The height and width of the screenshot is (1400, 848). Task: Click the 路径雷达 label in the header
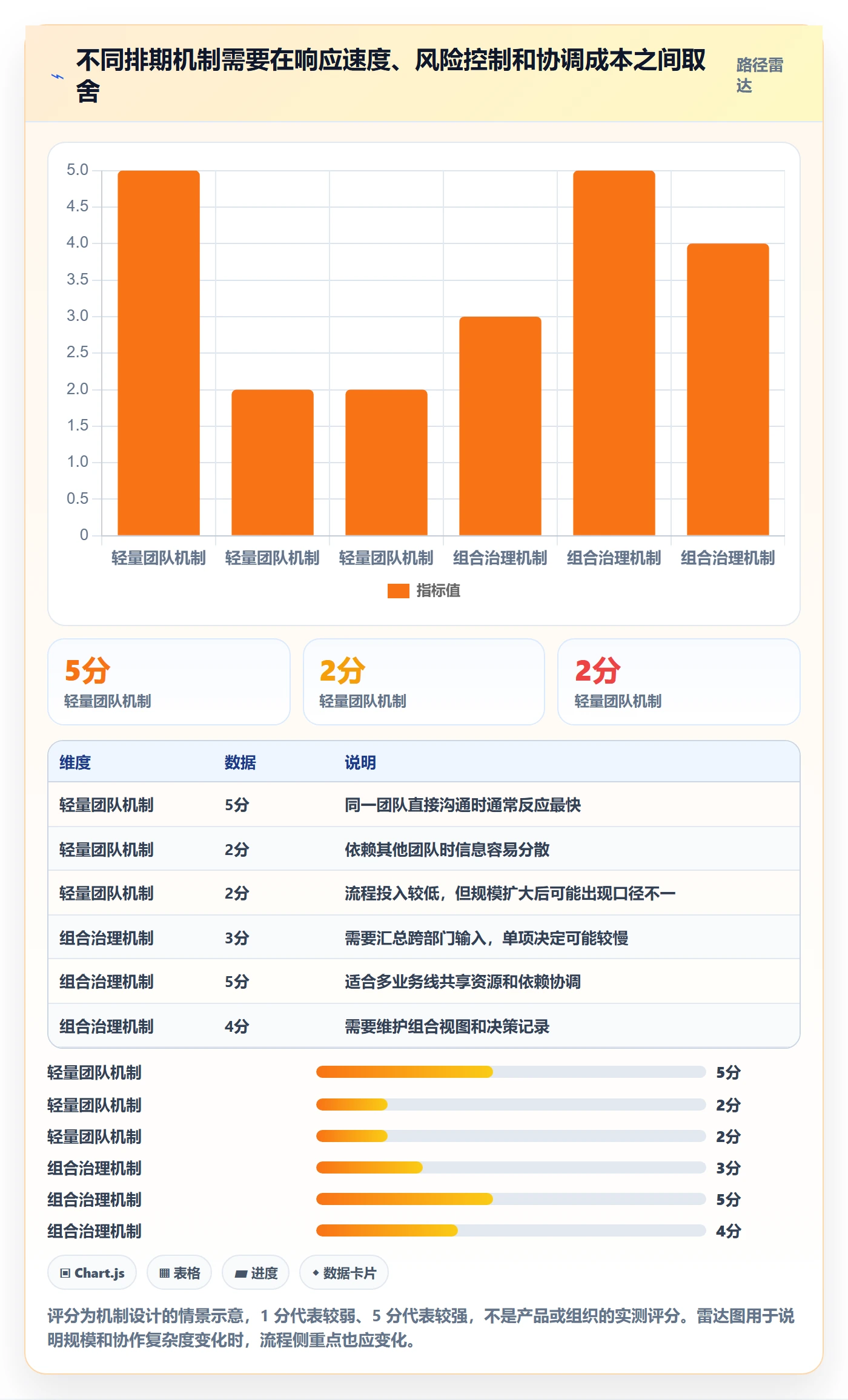point(760,75)
